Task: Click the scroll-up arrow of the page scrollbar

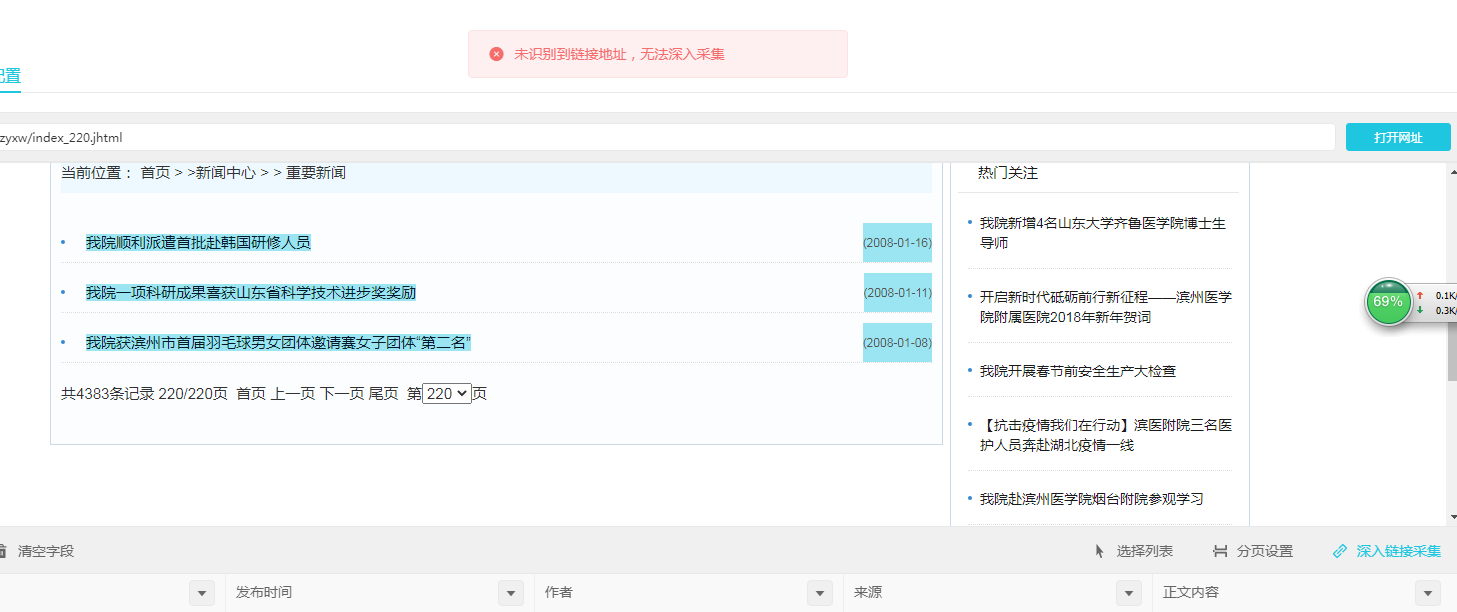Action: [1452, 172]
